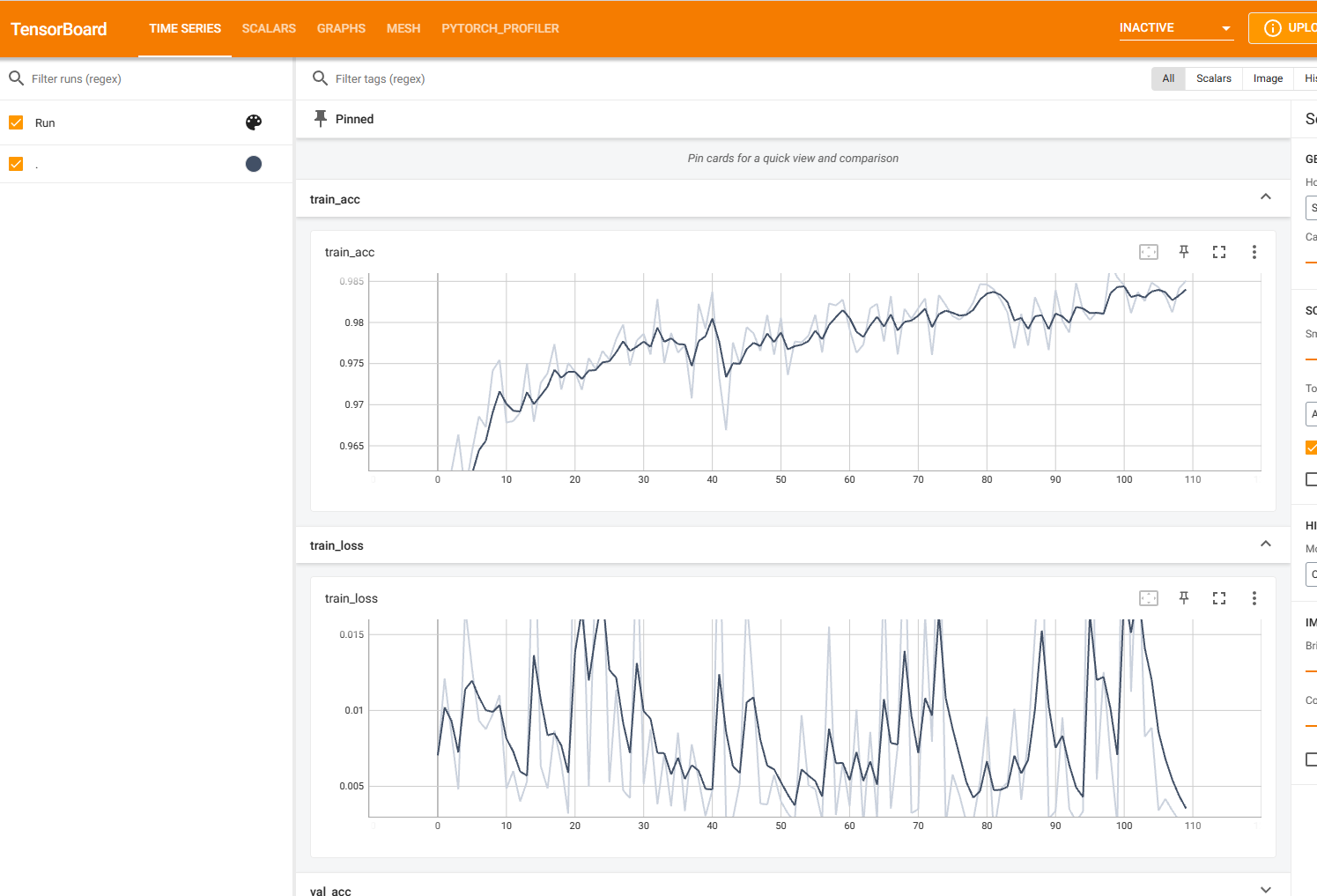Open train_acc card more options menu
This screenshot has height=896, width=1317.
(x=1254, y=252)
